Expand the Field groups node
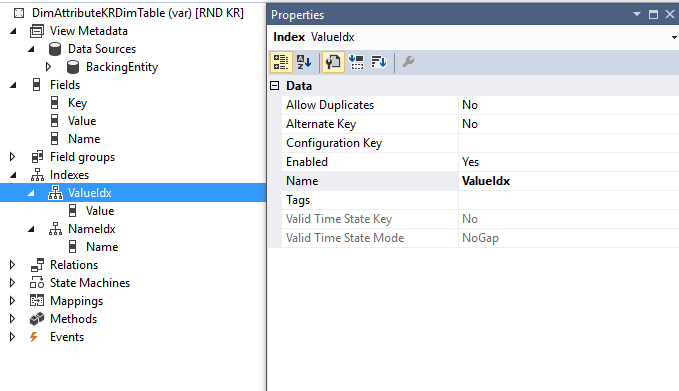Viewport: 679px width, 391px height. 13,157
